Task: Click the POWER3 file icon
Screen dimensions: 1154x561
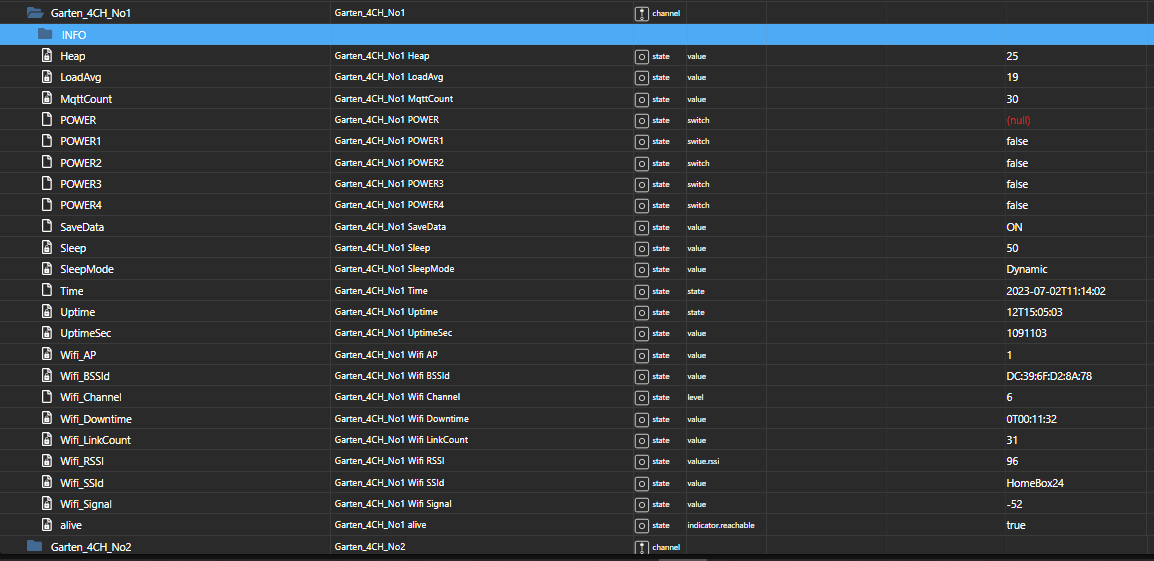Action: point(46,184)
